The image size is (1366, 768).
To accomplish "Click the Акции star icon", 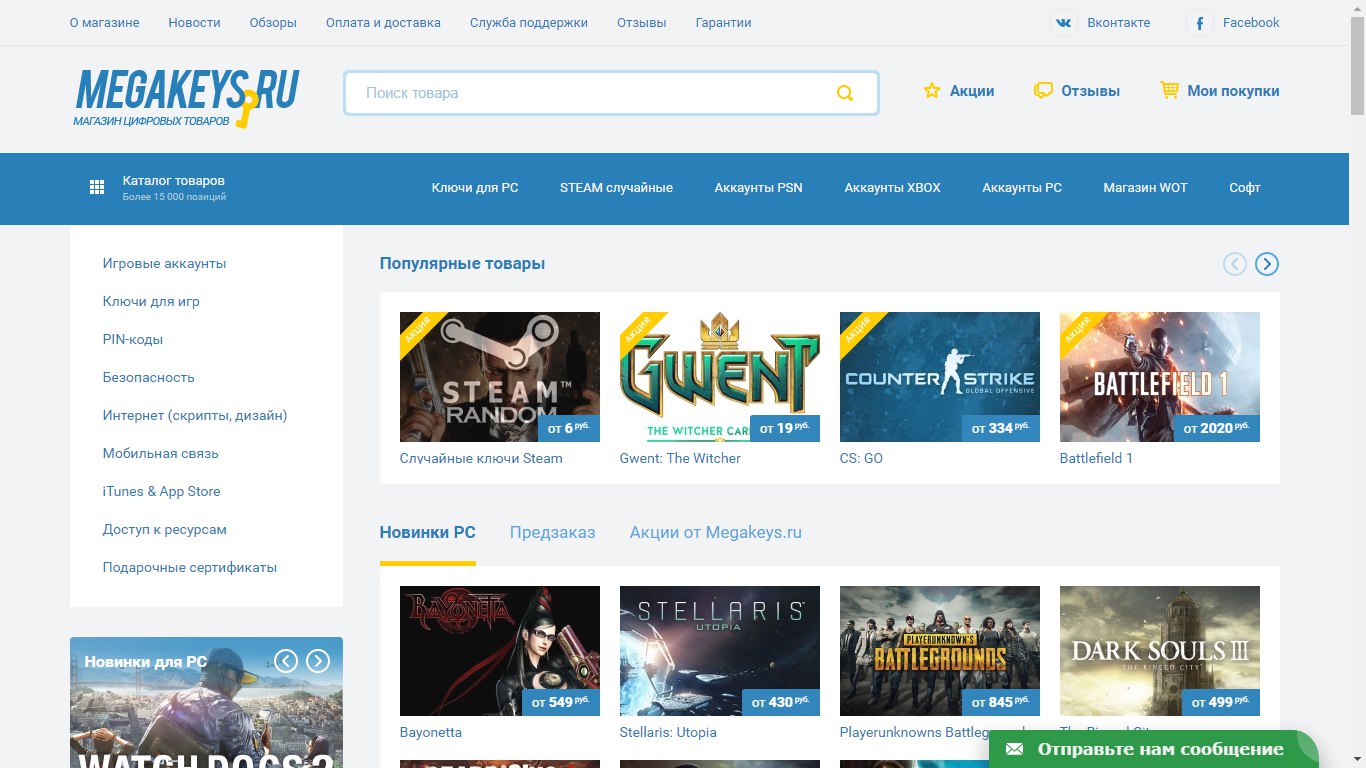I will [x=932, y=91].
